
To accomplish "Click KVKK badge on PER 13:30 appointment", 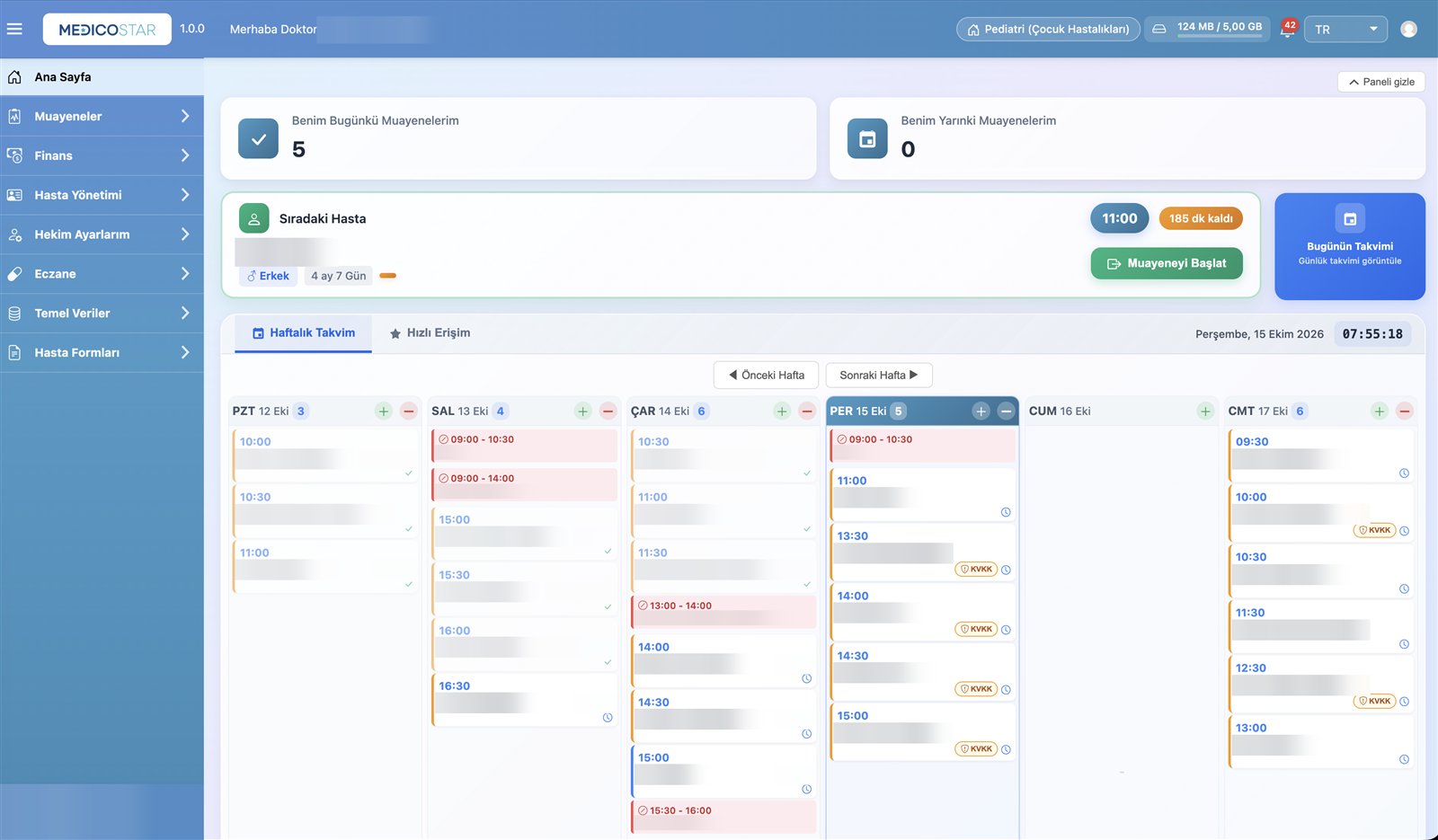I will click(x=976, y=569).
